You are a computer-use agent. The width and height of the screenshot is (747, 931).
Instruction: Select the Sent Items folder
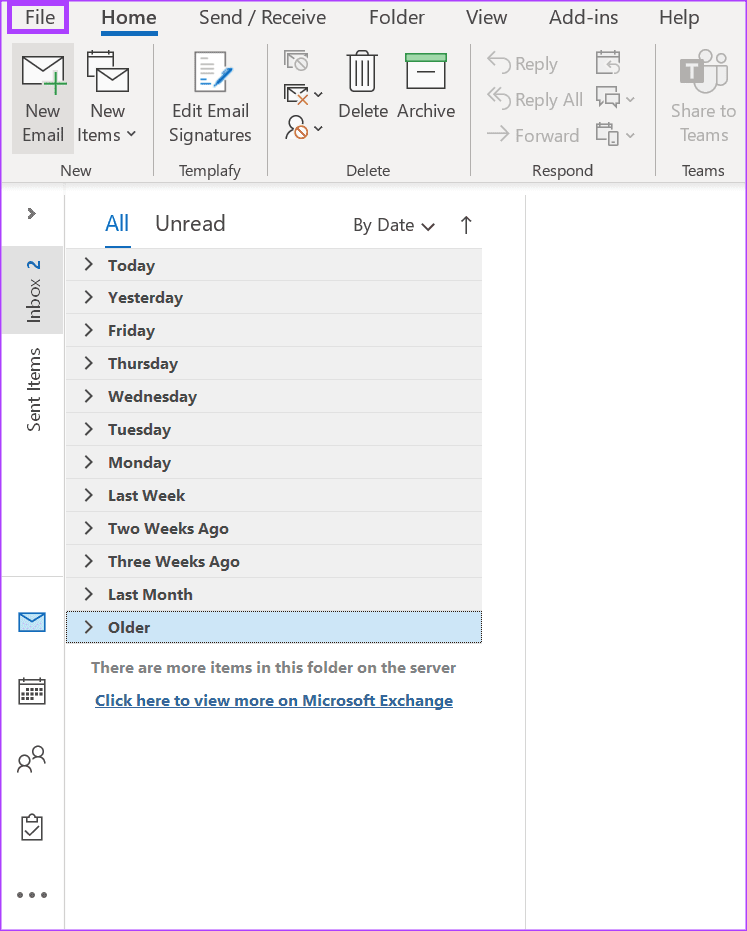coord(33,390)
